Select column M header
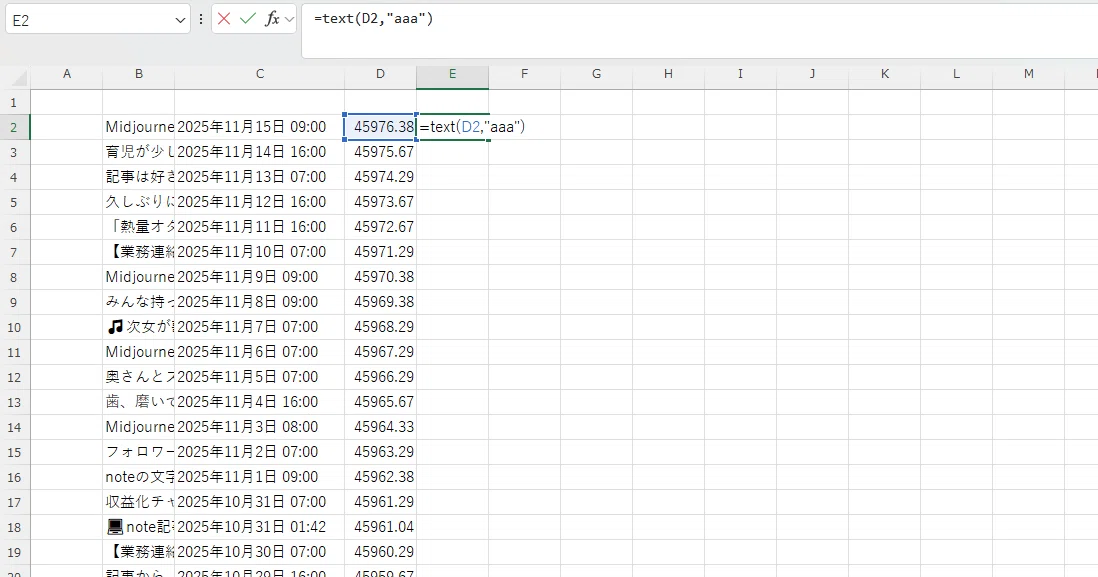Screen dimensions: 1098x577 pyautogui.click(x=1029, y=74)
